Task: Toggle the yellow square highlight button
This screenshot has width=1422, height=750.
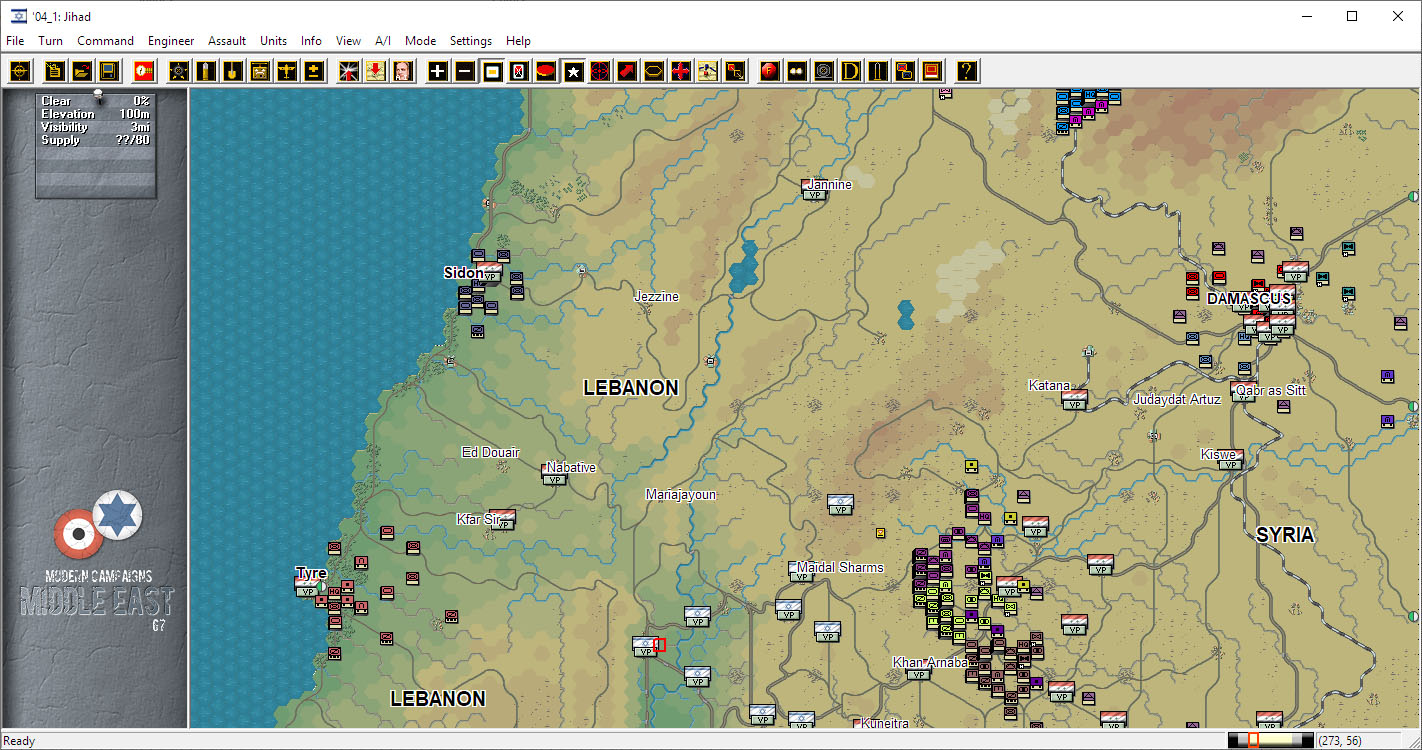Action: click(x=492, y=71)
